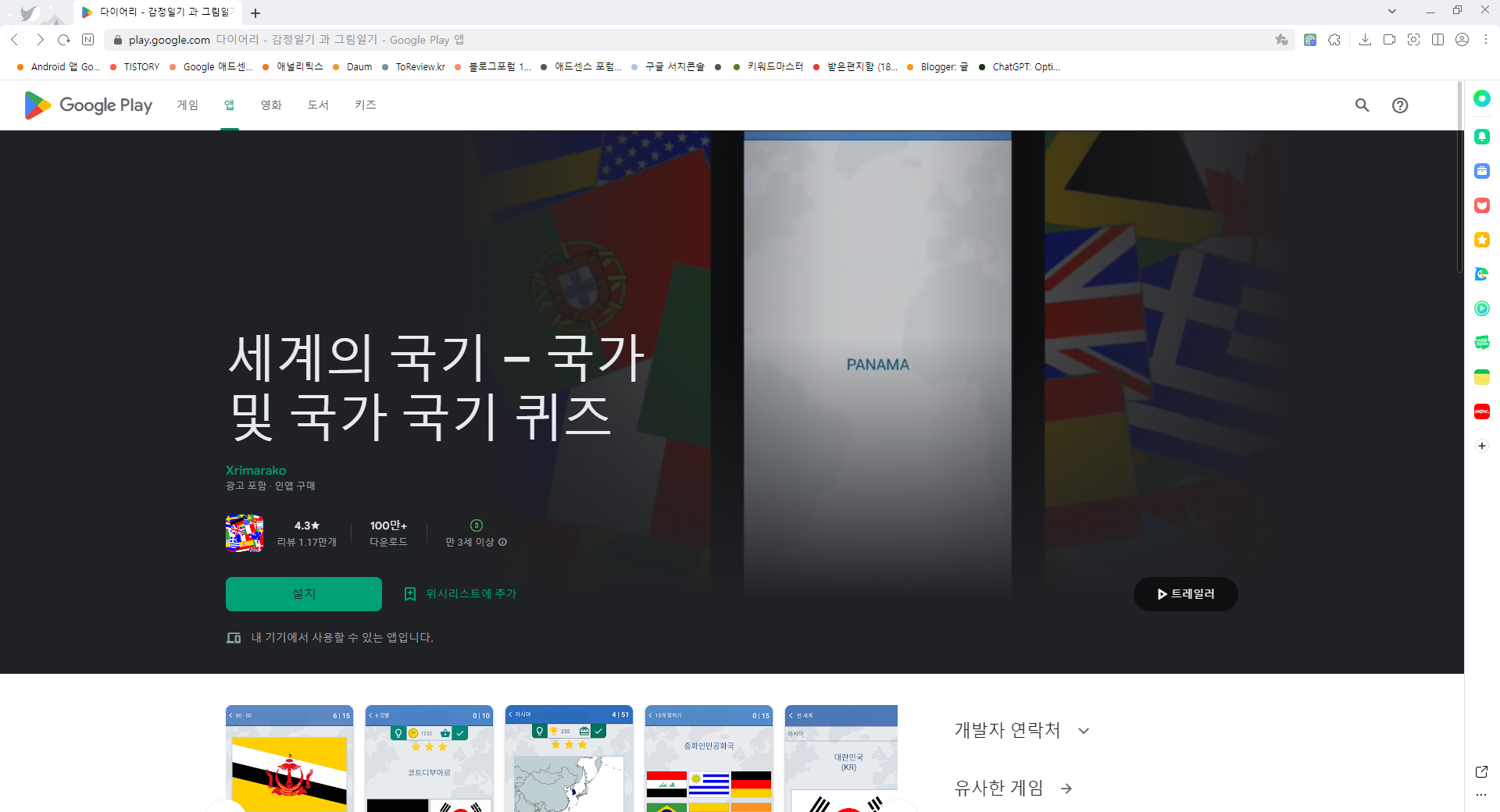Click the 설치 install button
Image resolution: width=1500 pixels, height=812 pixels.
coord(303,593)
